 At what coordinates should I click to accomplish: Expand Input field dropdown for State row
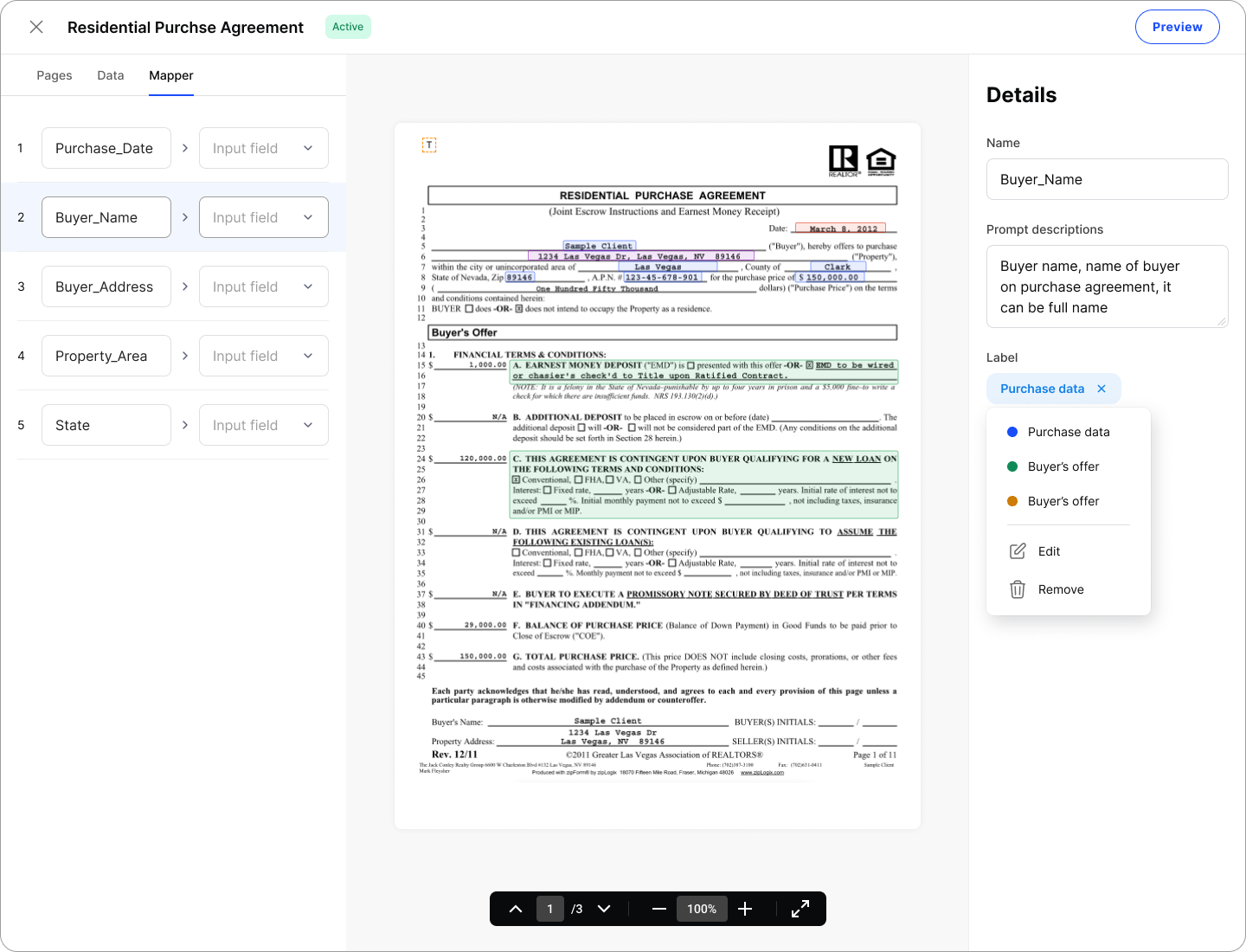263,425
